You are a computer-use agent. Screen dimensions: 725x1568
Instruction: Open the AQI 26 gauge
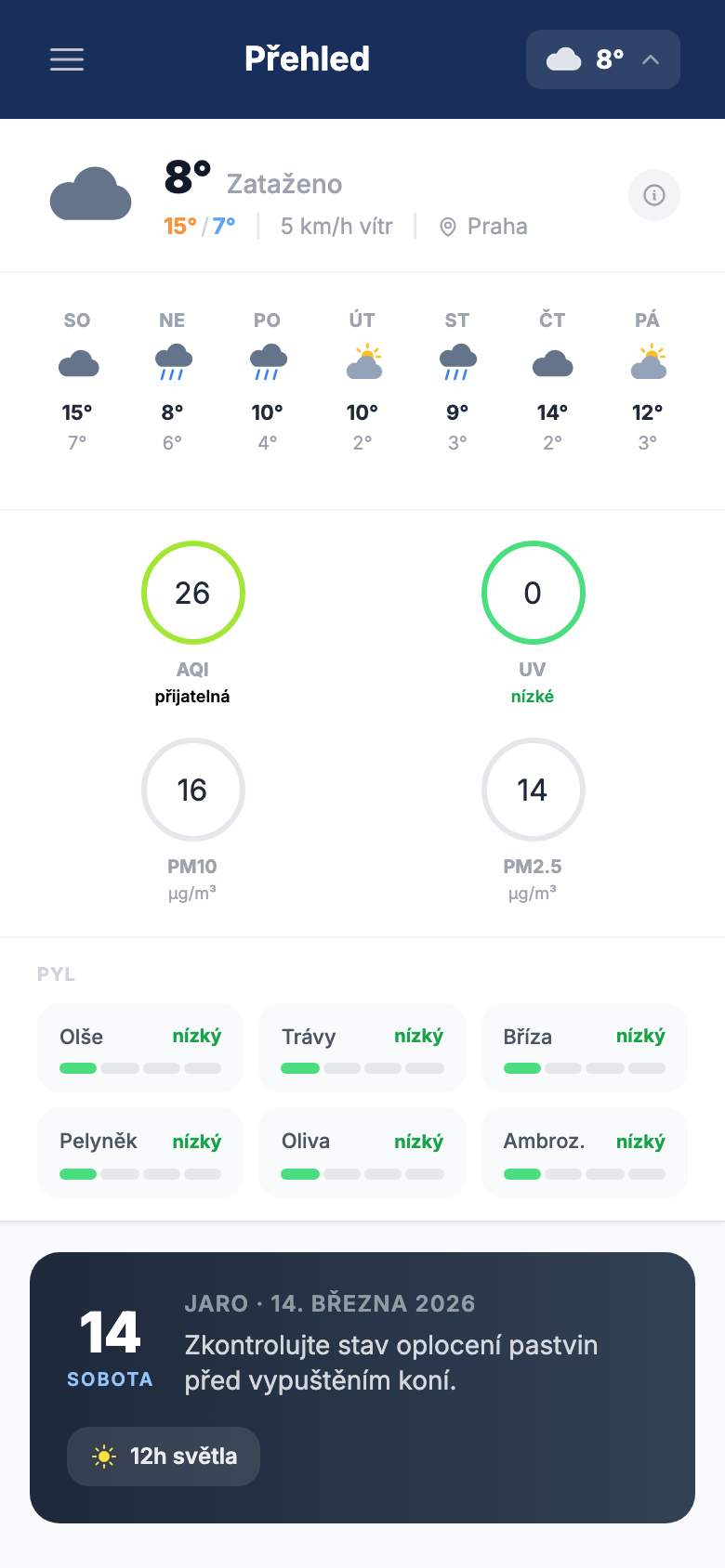(x=192, y=593)
